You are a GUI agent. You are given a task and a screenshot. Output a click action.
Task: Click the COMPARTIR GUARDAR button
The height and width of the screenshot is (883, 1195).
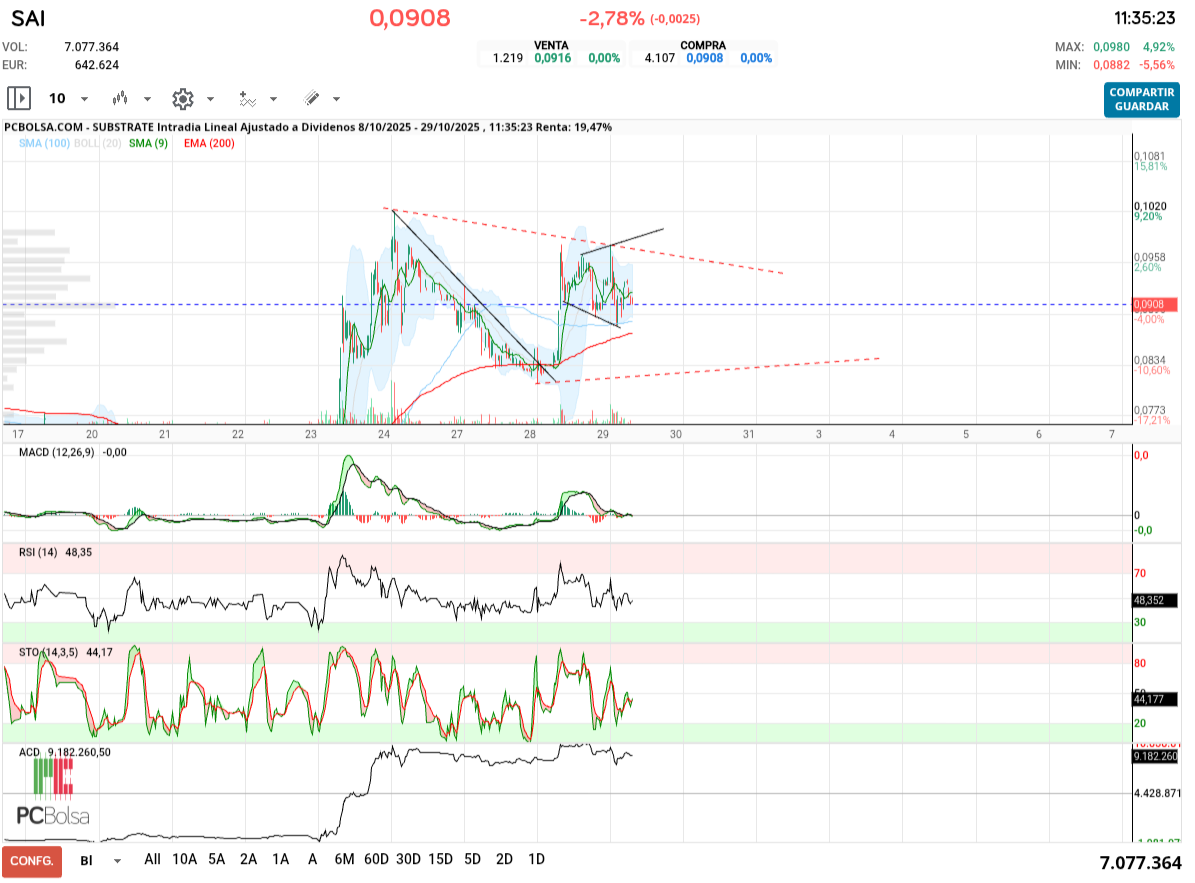tap(1141, 99)
